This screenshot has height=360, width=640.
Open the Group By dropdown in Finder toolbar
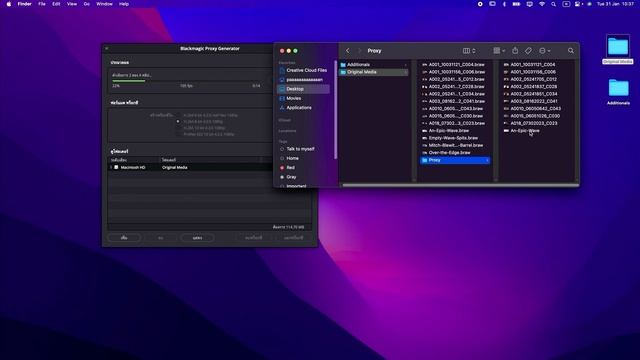coord(499,51)
